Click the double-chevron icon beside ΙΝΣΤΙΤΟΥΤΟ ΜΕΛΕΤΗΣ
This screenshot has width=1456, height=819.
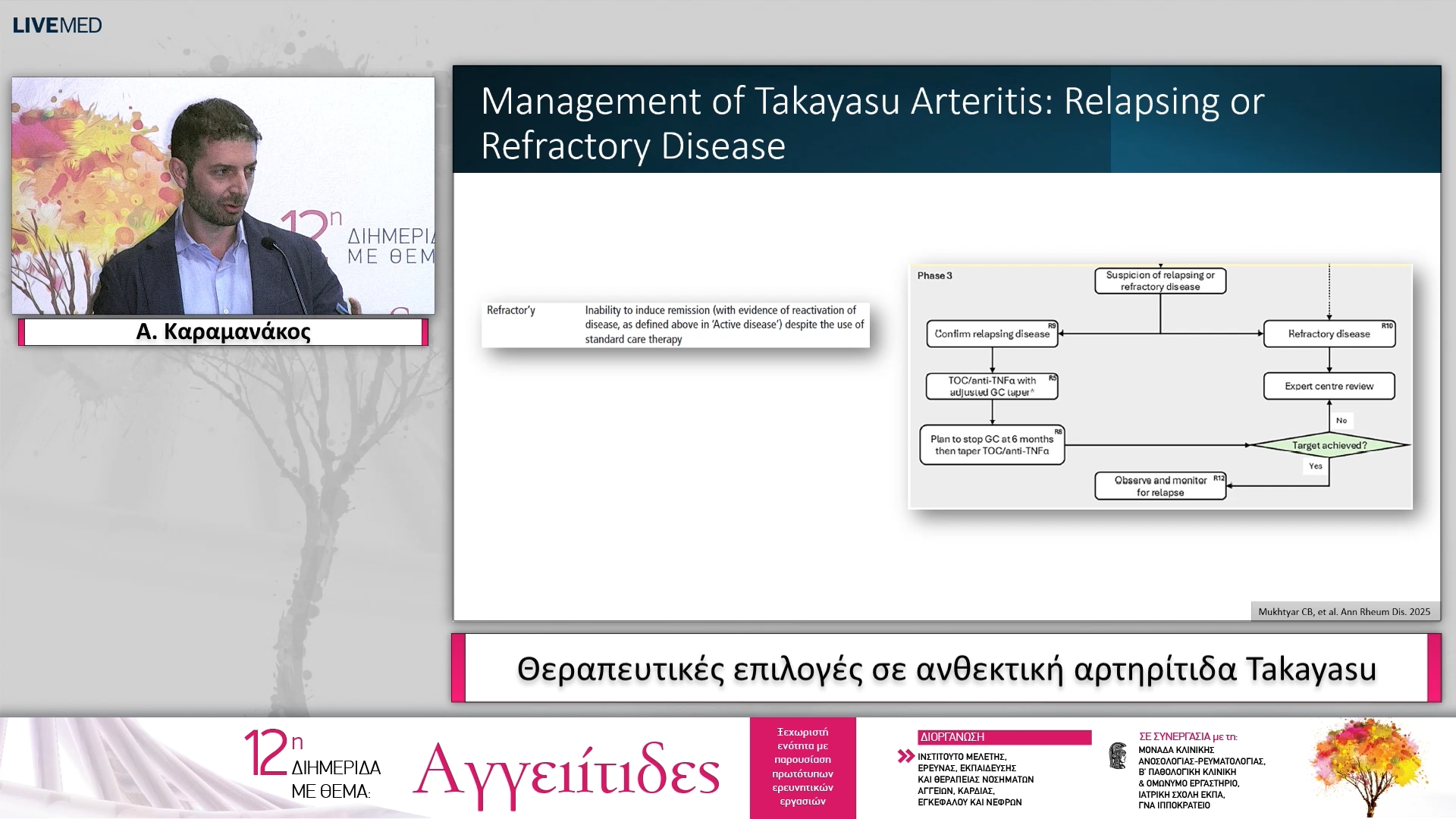[905, 756]
